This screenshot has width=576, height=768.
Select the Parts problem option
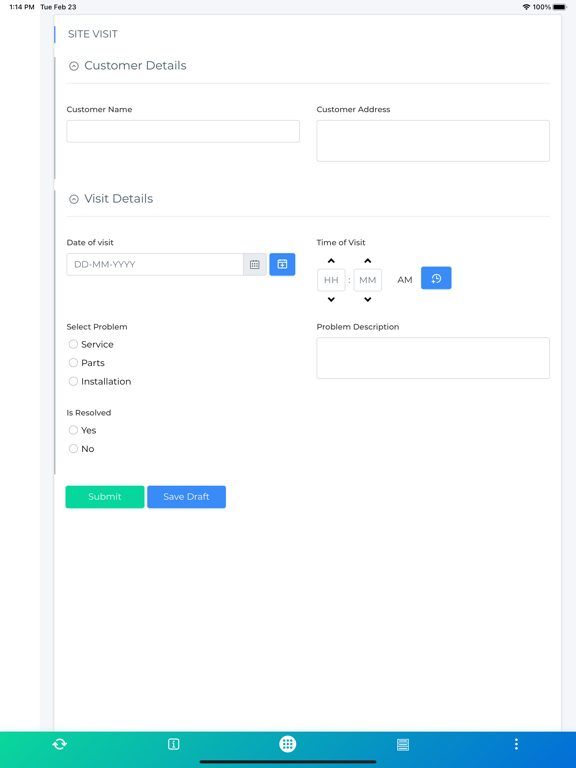pos(73,363)
